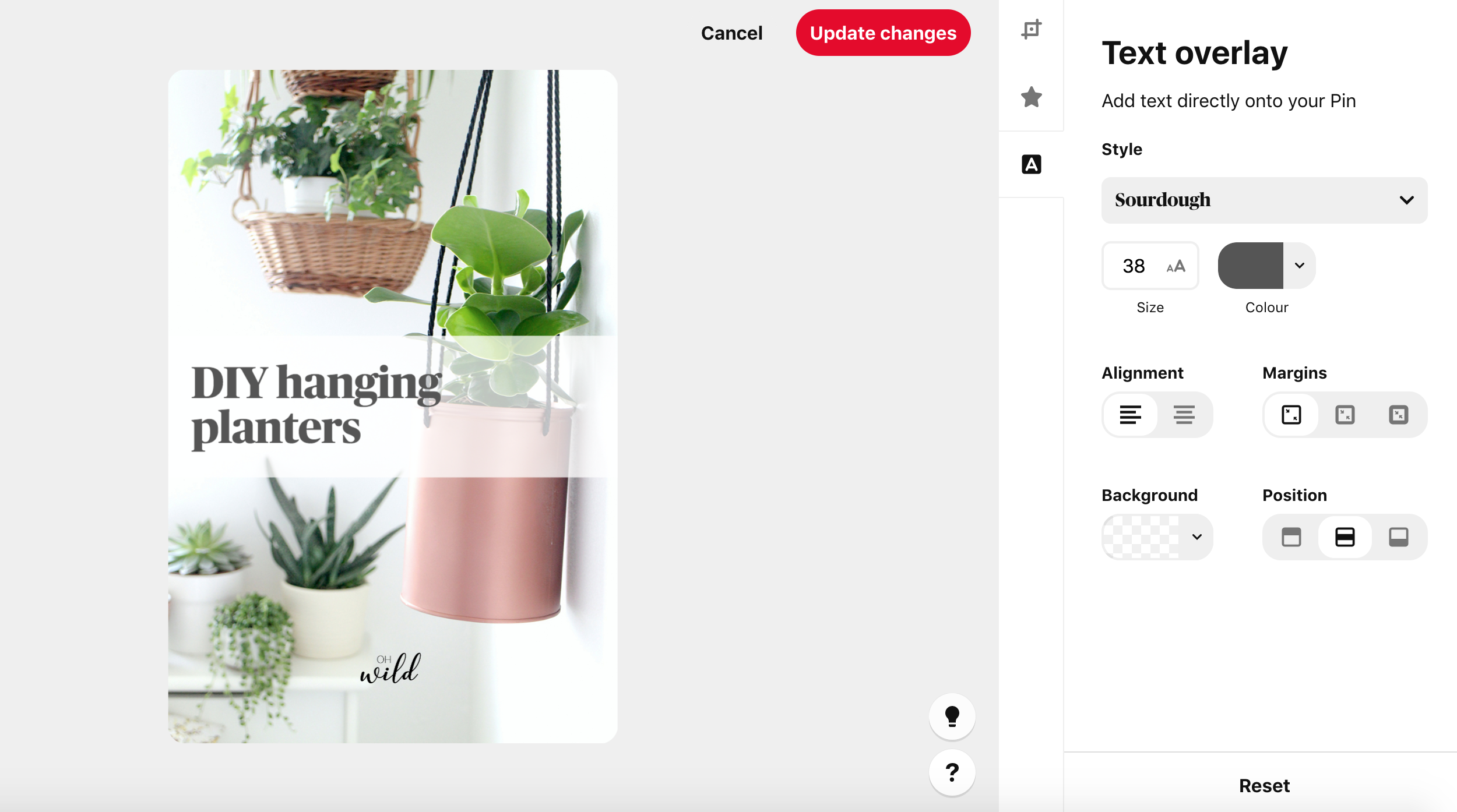Select the Text overlay tab icon

[1031, 164]
